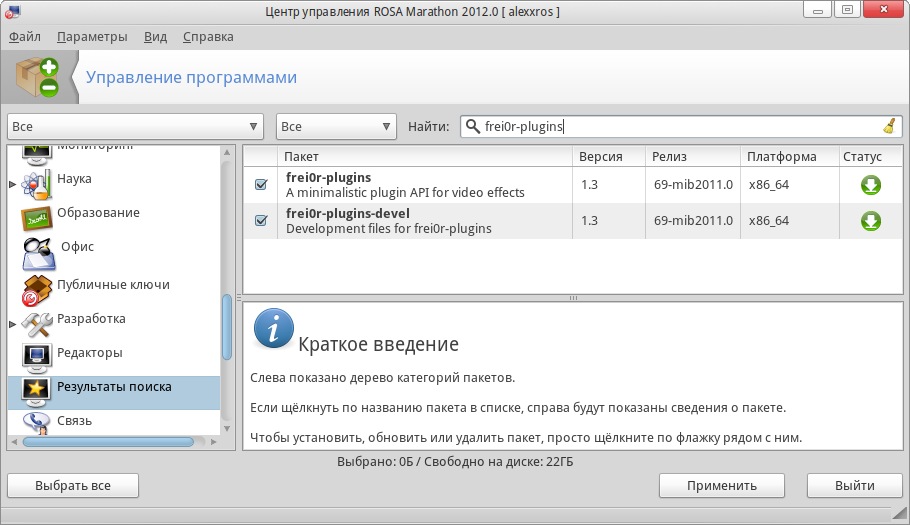
Task: Uncheck the frei0r-plugins-devel package checkbox
Action: coord(261,220)
